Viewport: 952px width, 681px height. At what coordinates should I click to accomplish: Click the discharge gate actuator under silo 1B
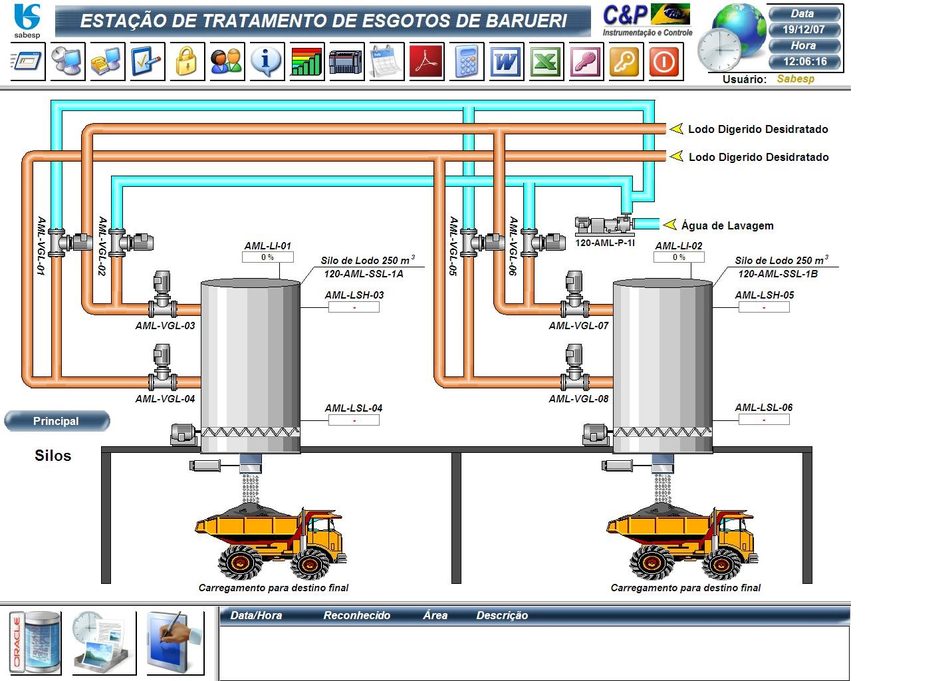tap(618, 466)
